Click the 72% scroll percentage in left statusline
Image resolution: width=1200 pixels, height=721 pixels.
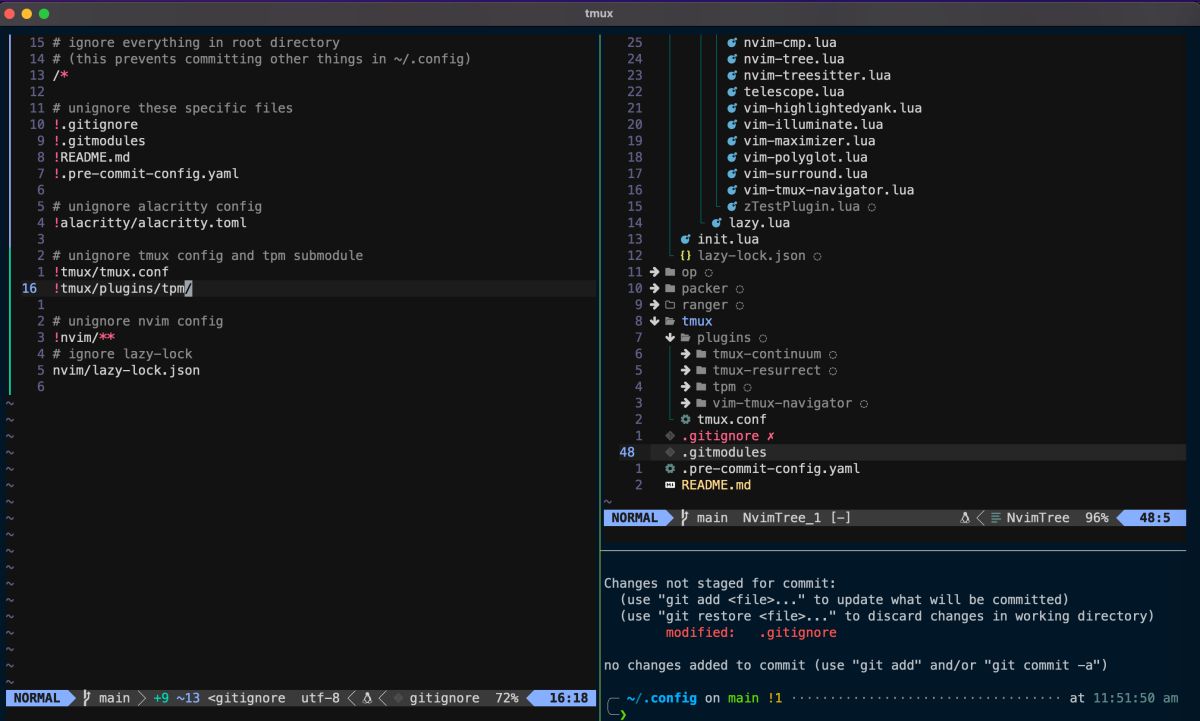[x=506, y=698]
